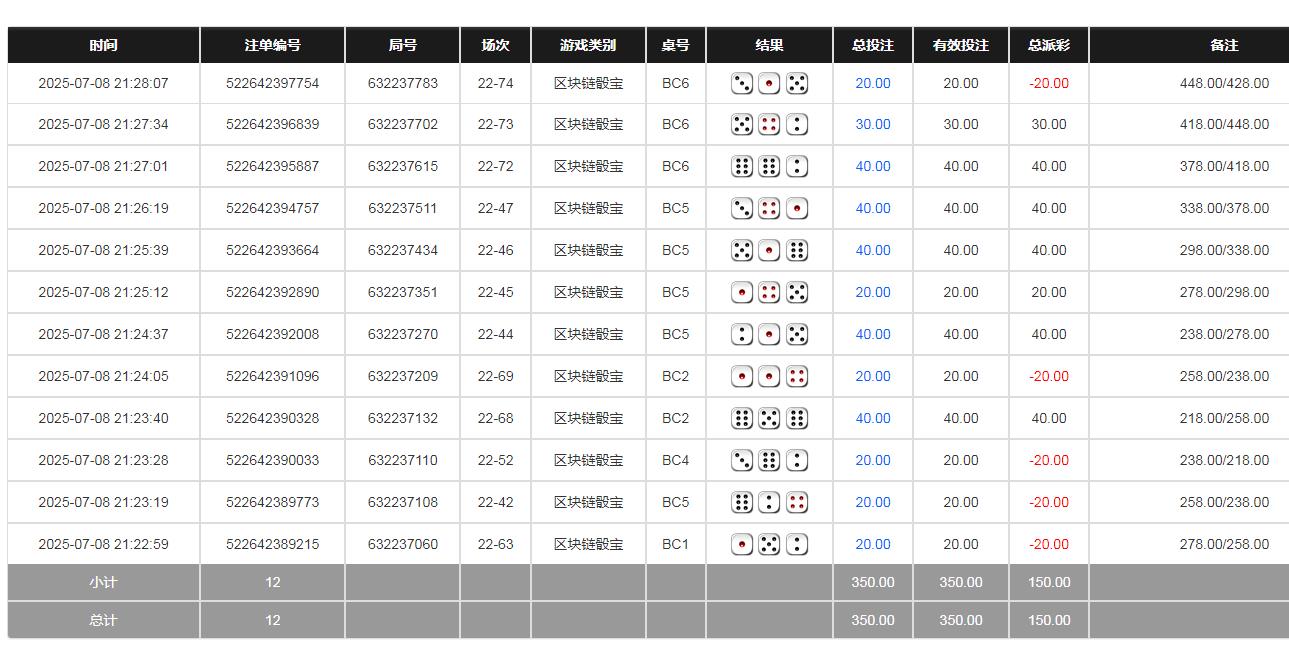
Task: Click the red four die in round 22-73
Action: click(769, 125)
